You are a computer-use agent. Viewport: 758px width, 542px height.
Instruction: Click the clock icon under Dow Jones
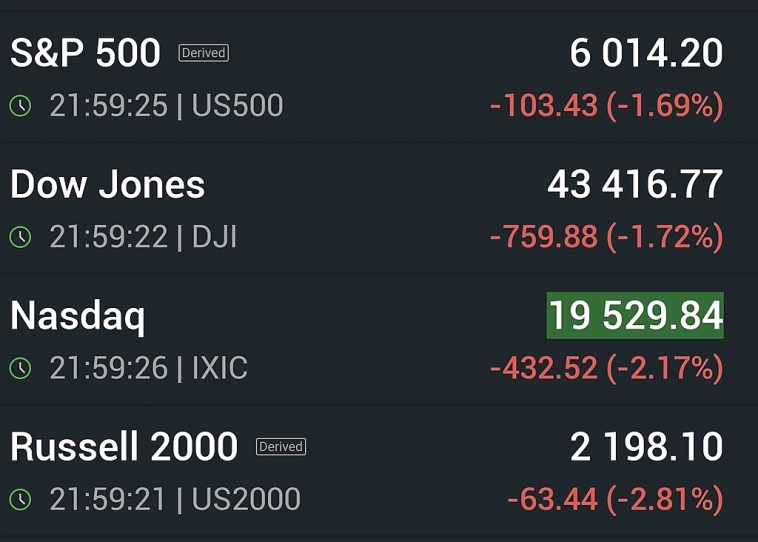point(20,237)
